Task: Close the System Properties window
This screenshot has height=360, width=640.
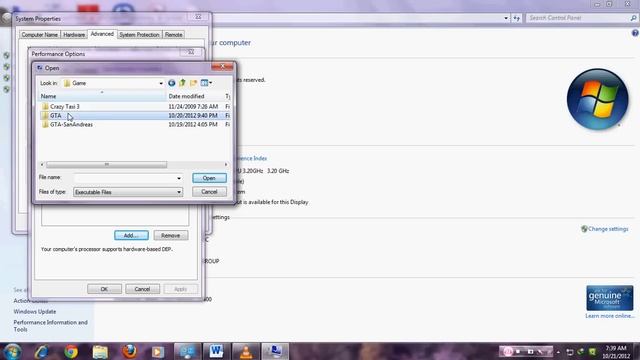Action: (198, 17)
